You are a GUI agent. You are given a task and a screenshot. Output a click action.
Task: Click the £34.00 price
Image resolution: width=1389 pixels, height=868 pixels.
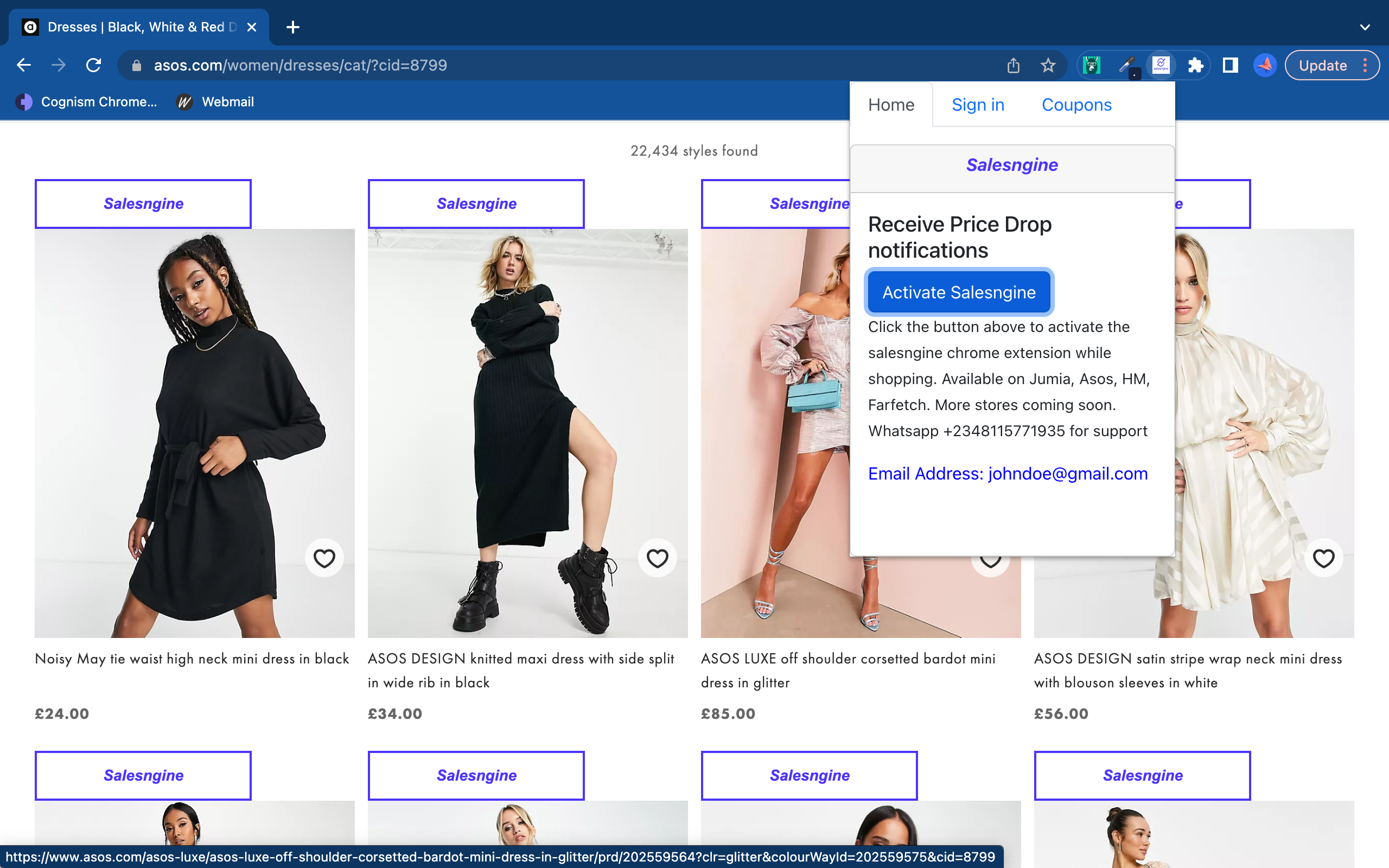point(395,713)
